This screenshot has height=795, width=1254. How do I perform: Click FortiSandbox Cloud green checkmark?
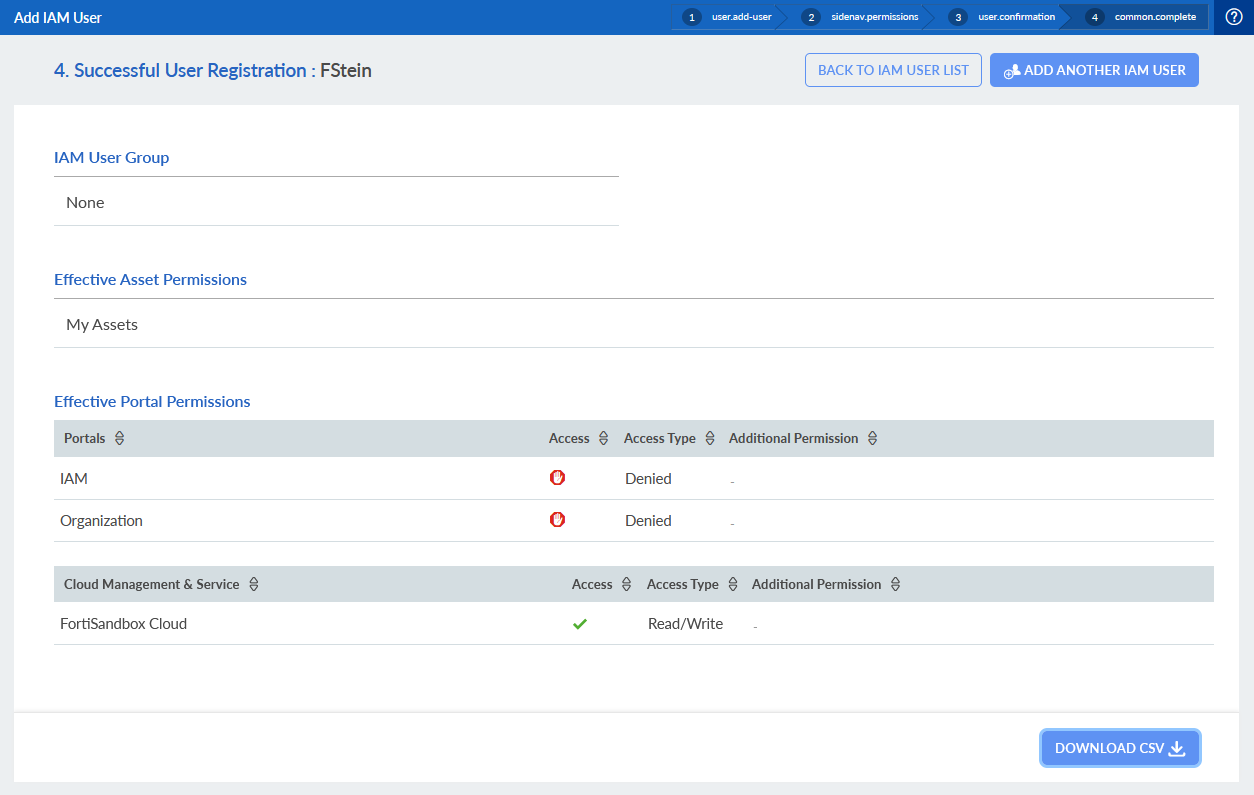(x=580, y=624)
